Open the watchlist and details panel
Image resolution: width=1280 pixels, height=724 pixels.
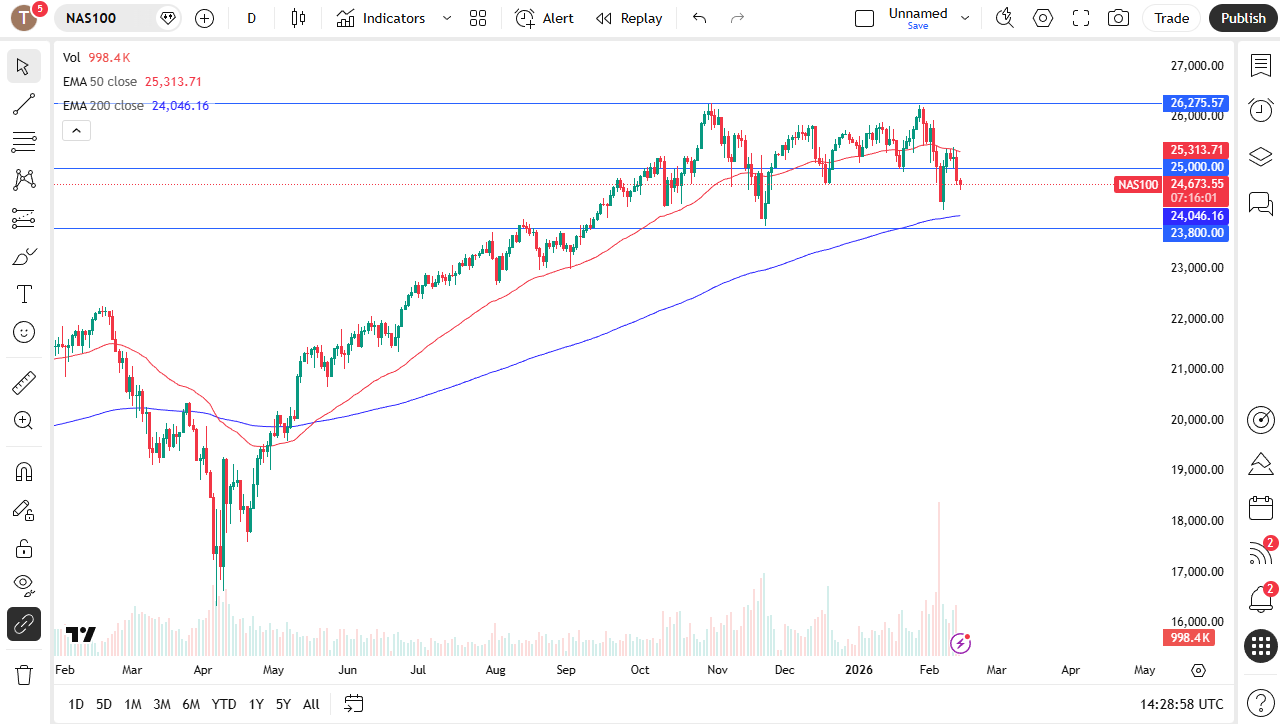pyautogui.click(x=1260, y=66)
